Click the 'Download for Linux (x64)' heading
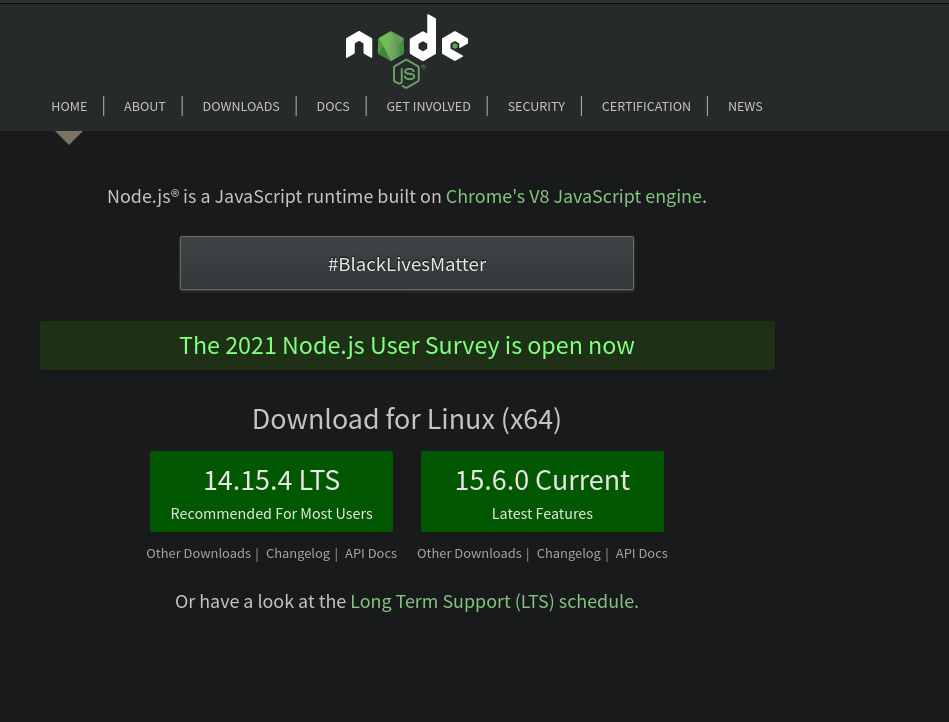The height and width of the screenshot is (722, 949). coord(407,419)
